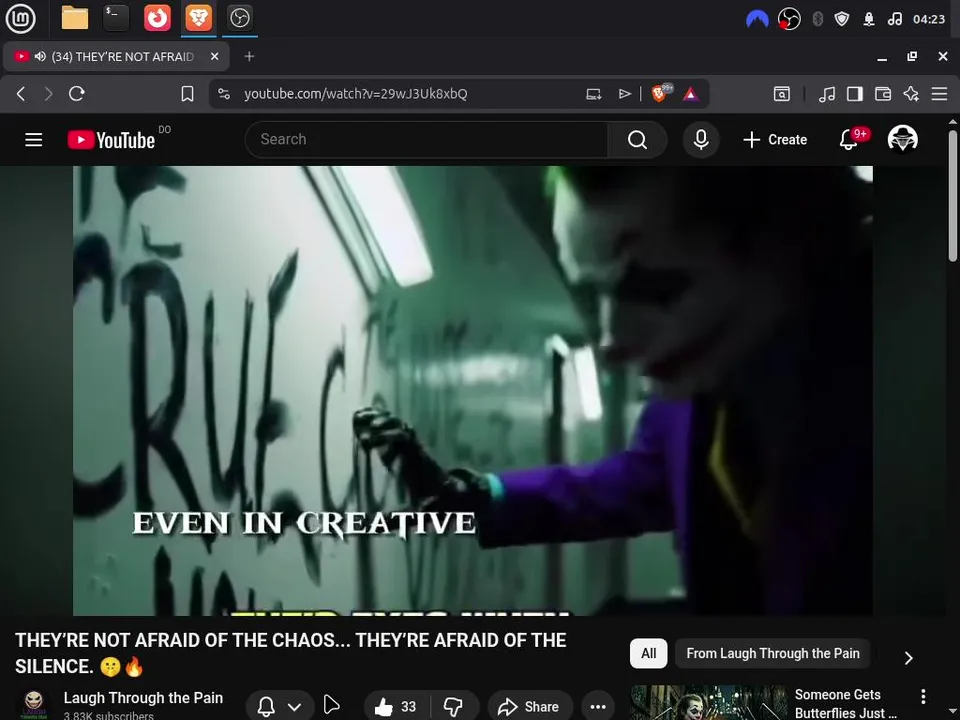Open options menu for Someone Gets Butterflies video
The width and height of the screenshot is (960, 720).
(923, 696)
